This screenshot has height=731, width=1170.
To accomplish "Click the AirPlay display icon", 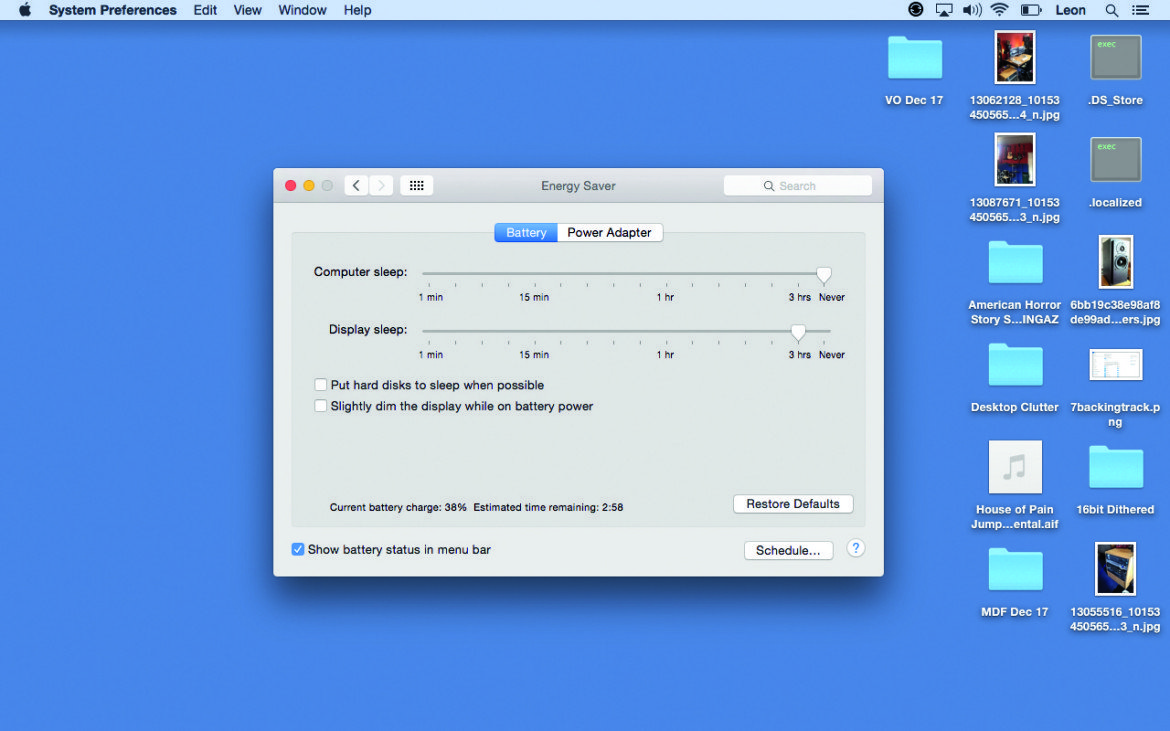I will pos(944,10).
